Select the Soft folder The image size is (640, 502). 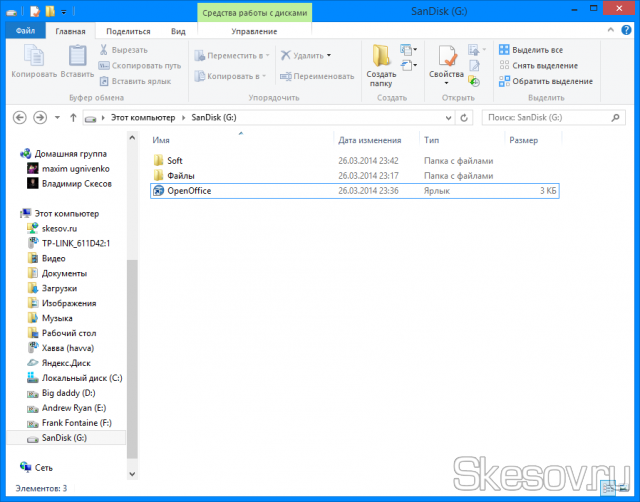(x=175, y=160)
